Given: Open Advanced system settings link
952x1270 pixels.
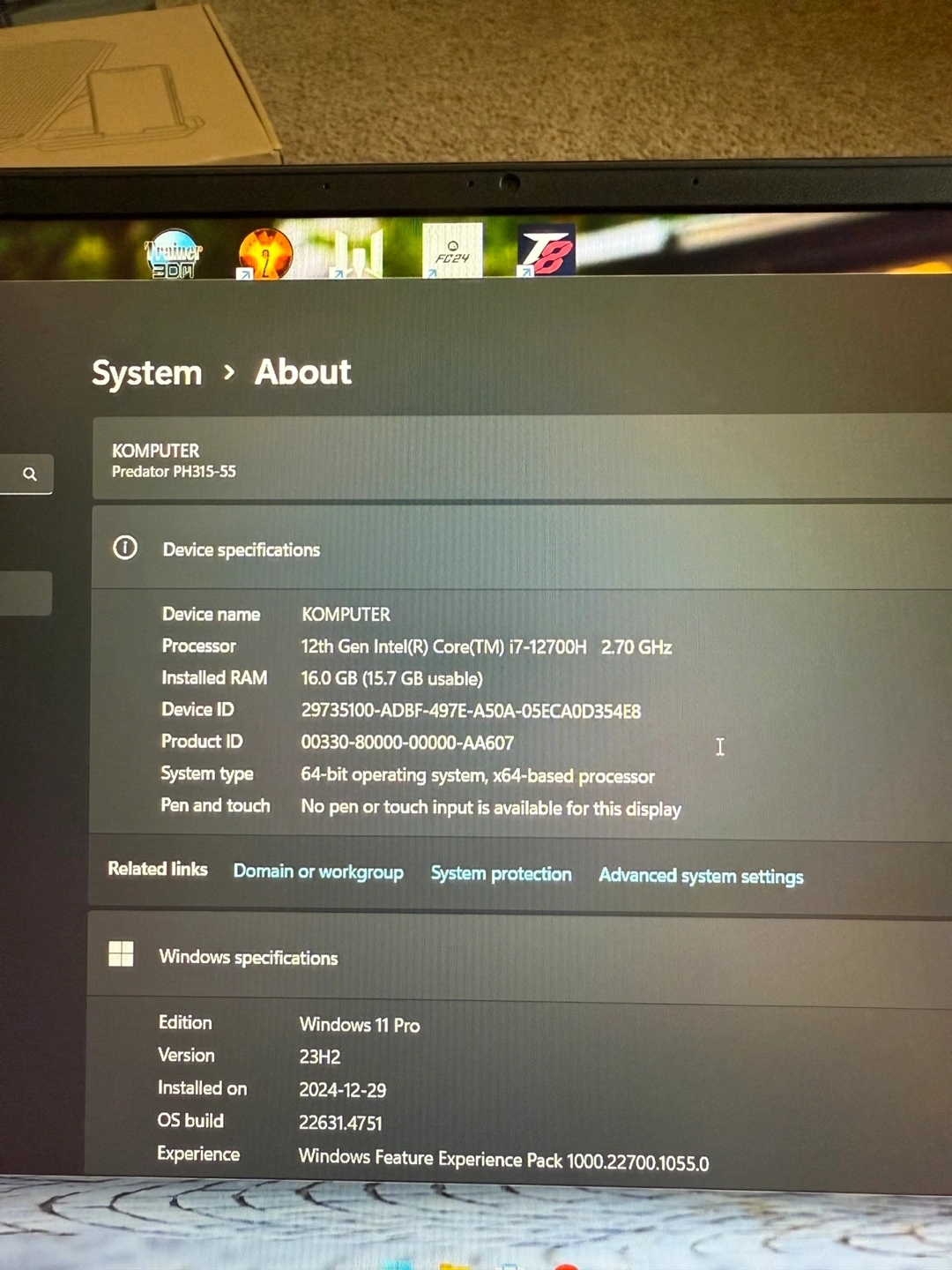Looking at the screenshot, I should (x=701, y=876).
